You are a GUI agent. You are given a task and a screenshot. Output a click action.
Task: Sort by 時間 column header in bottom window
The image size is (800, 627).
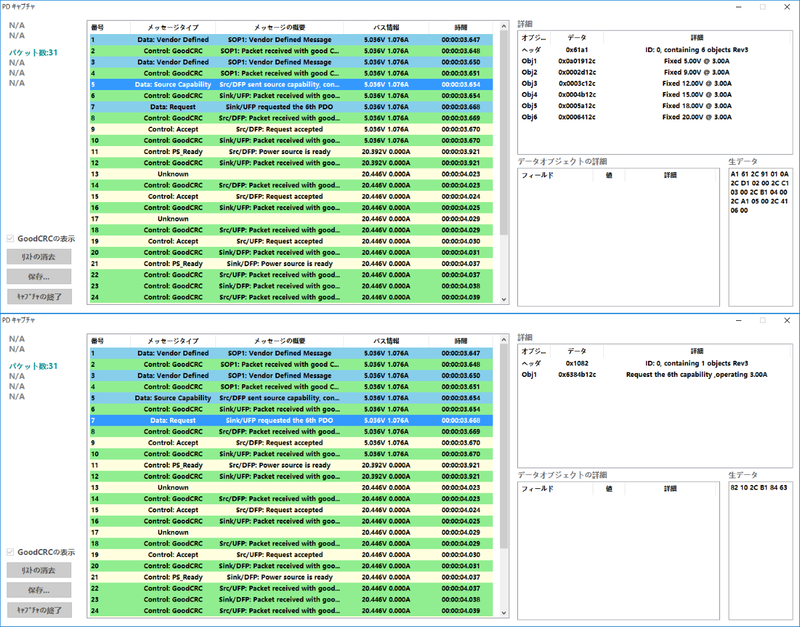(x=461, y=341)
